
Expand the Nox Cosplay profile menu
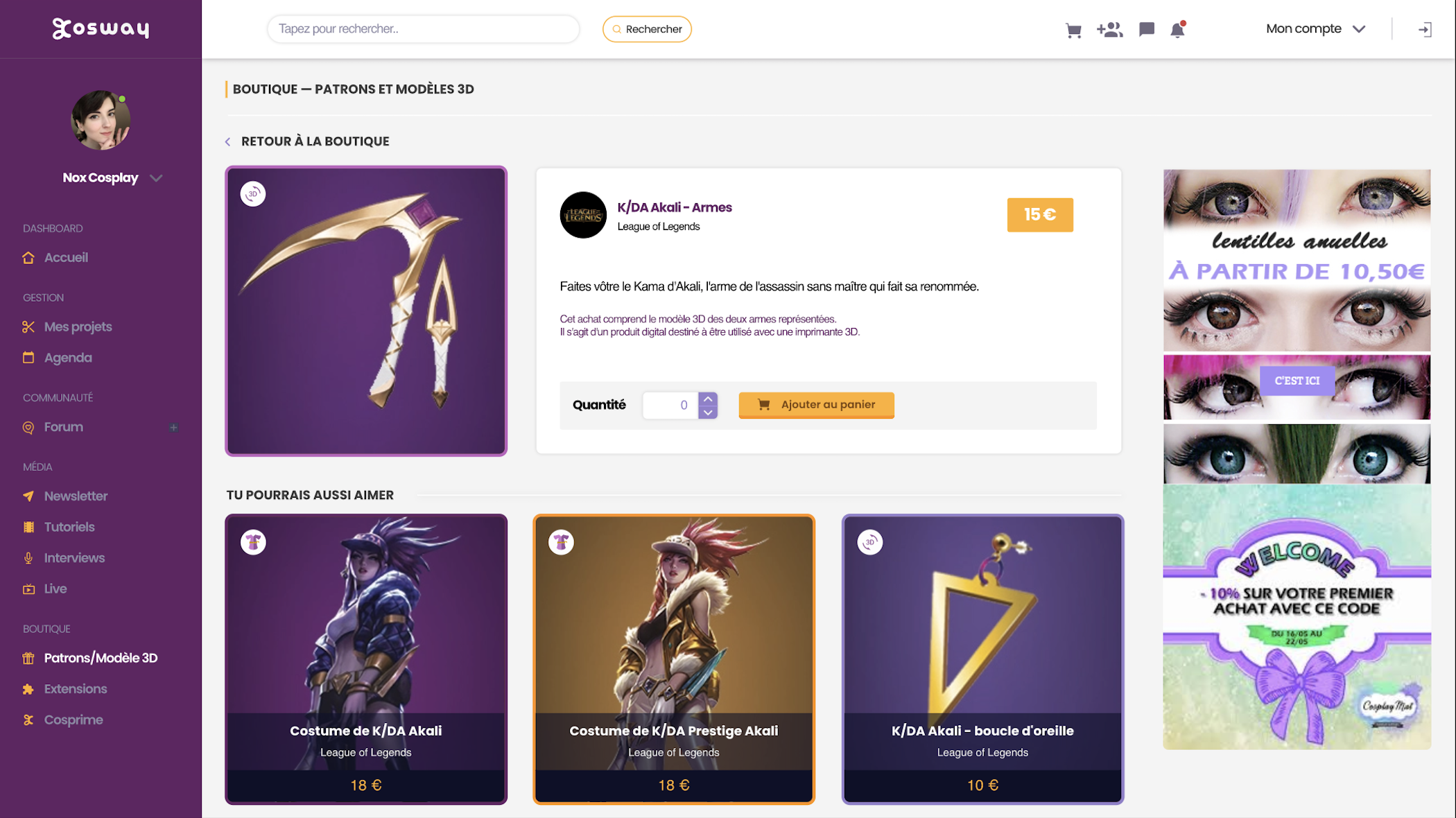click(156, 178)
